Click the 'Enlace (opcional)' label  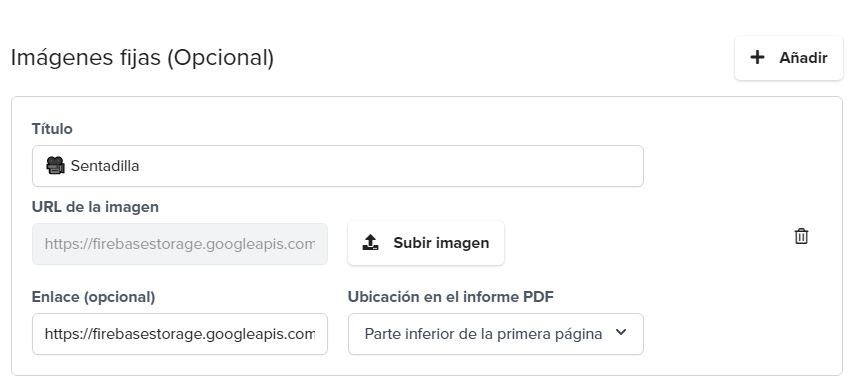click(x=94, y=297)
